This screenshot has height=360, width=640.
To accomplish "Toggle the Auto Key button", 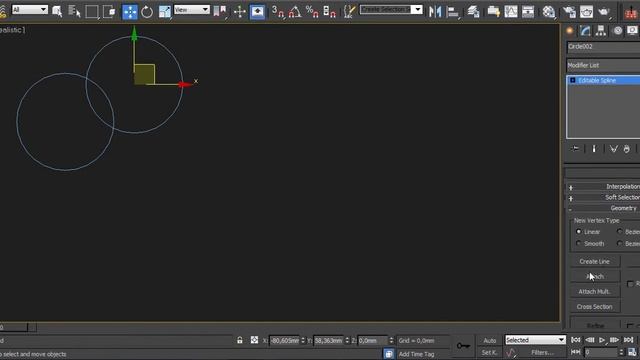I will [489, 340].
